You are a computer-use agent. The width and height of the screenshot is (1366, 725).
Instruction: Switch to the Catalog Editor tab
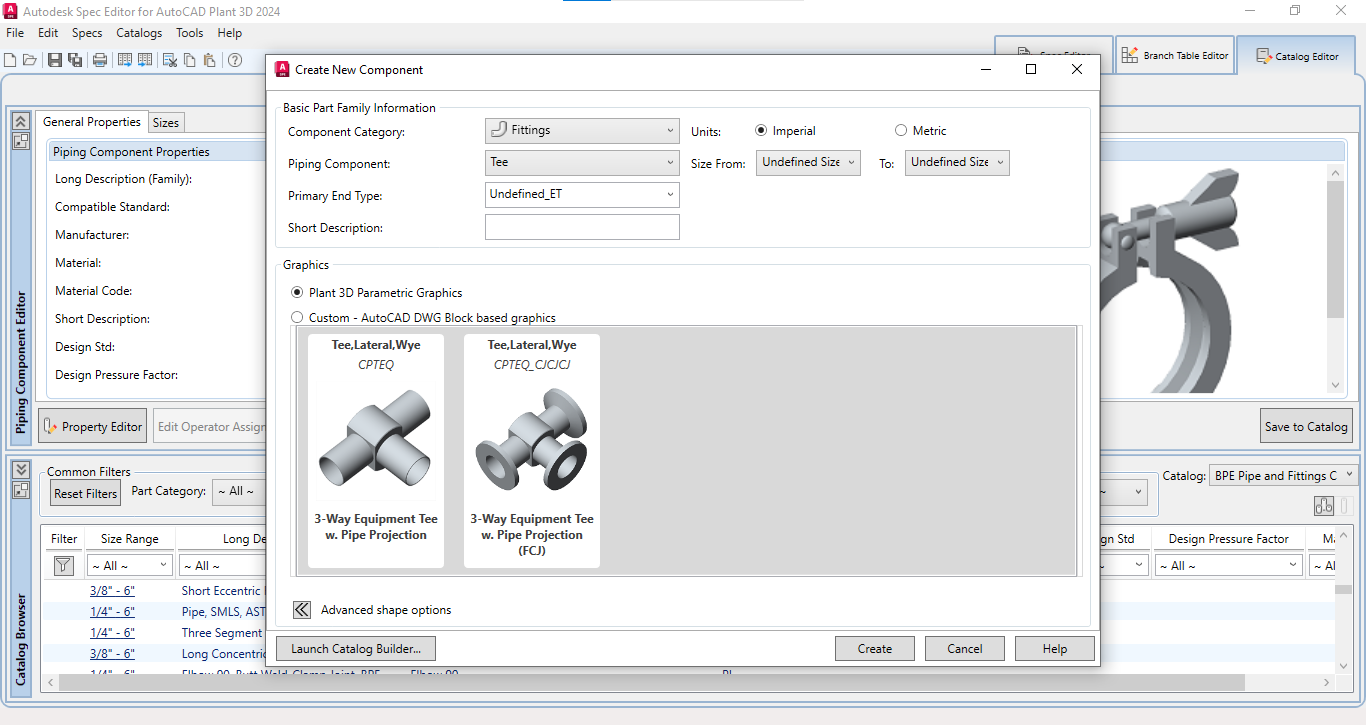click(x=1298, y=56)
